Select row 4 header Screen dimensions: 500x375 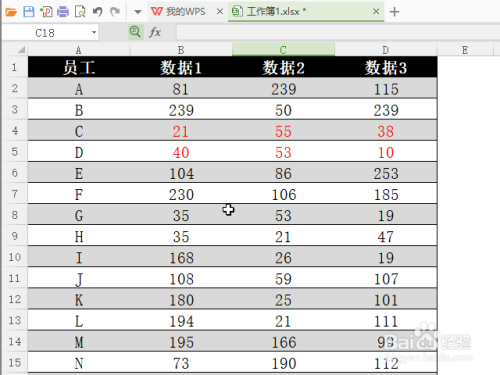tap(15, 130)
